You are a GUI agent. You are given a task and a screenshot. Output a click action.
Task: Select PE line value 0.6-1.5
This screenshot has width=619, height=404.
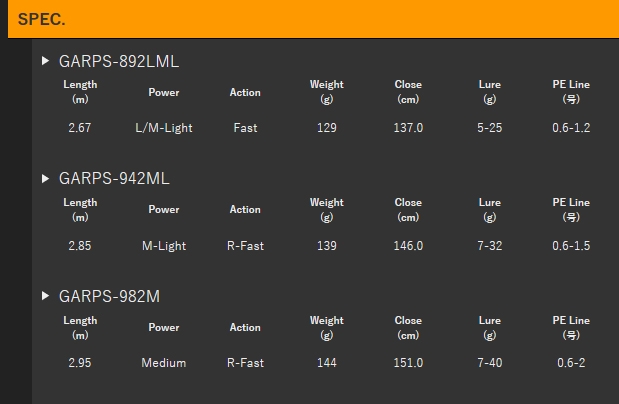click(x=571, y=246)
